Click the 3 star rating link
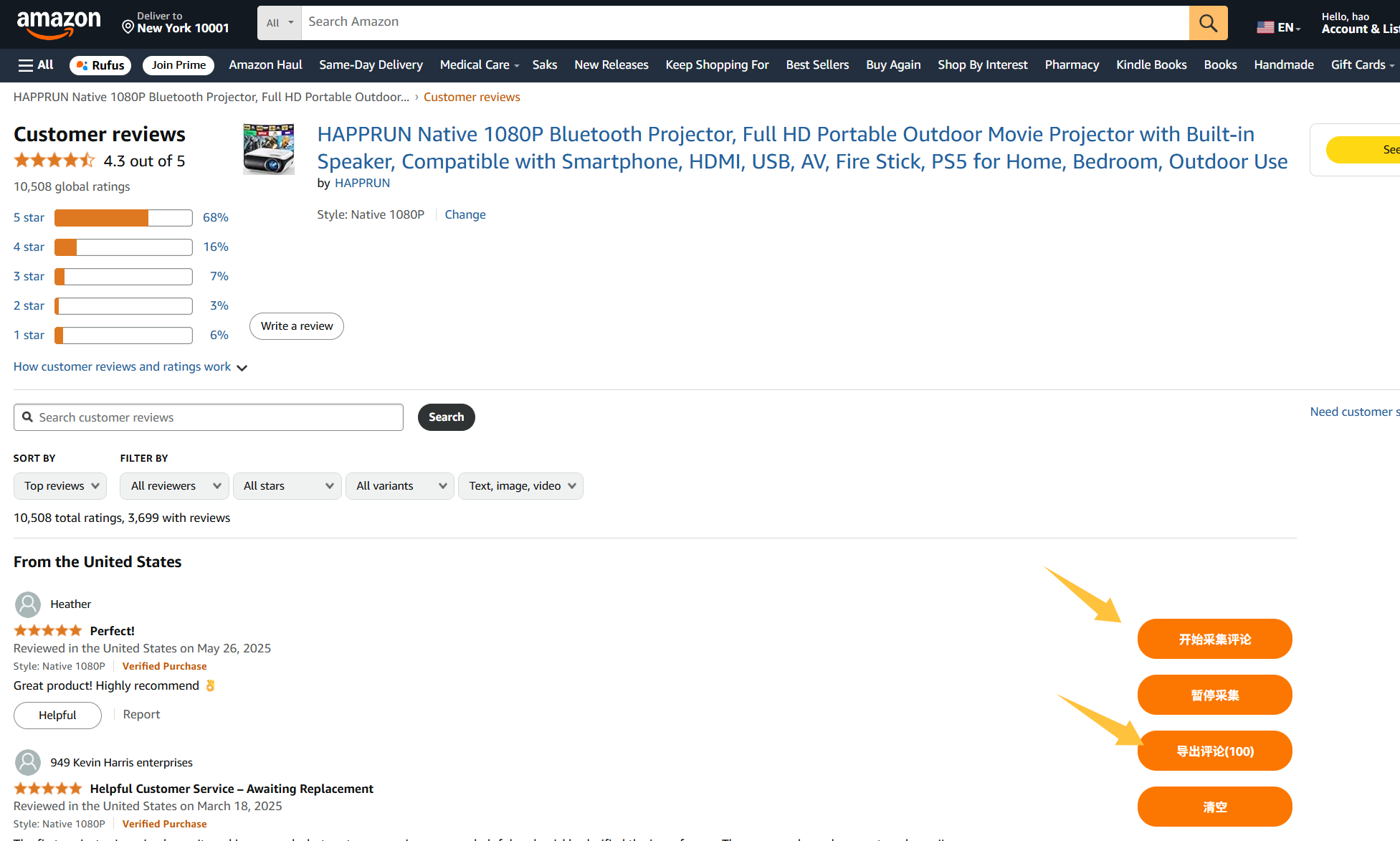Viewport: 1400px width, 841px height. tap(29, 276)
